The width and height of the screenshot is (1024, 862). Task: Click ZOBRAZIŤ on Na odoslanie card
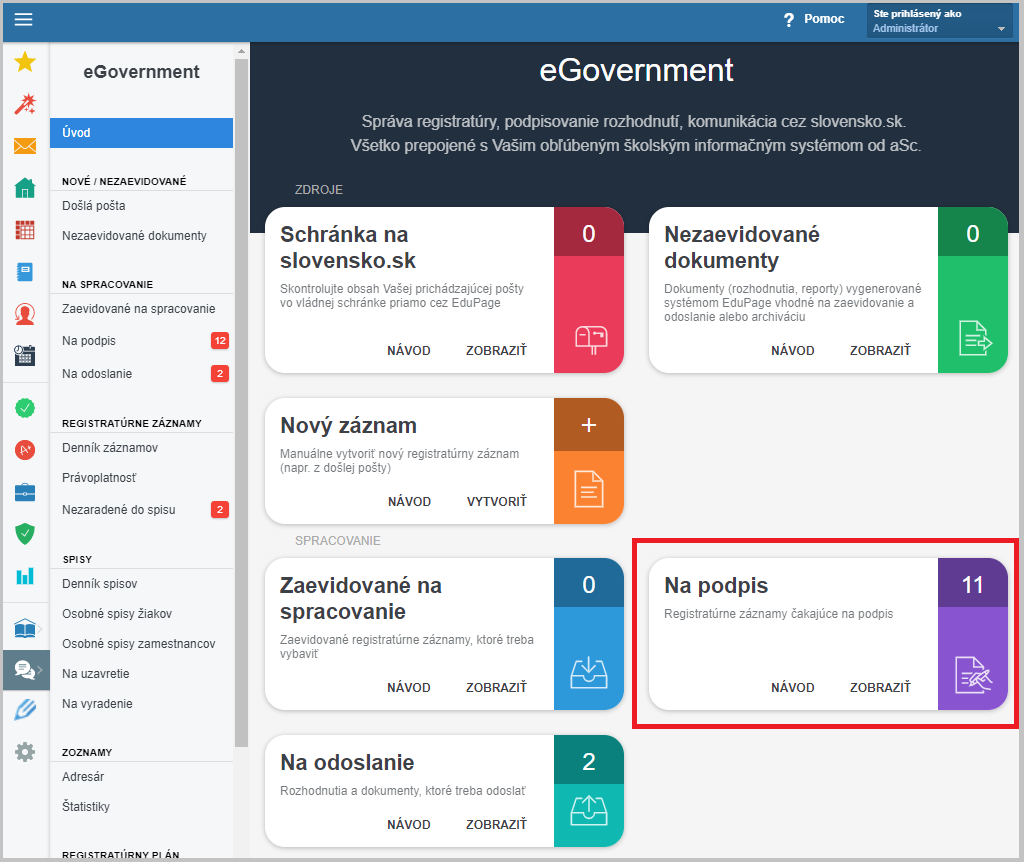[x=496, y=825]
